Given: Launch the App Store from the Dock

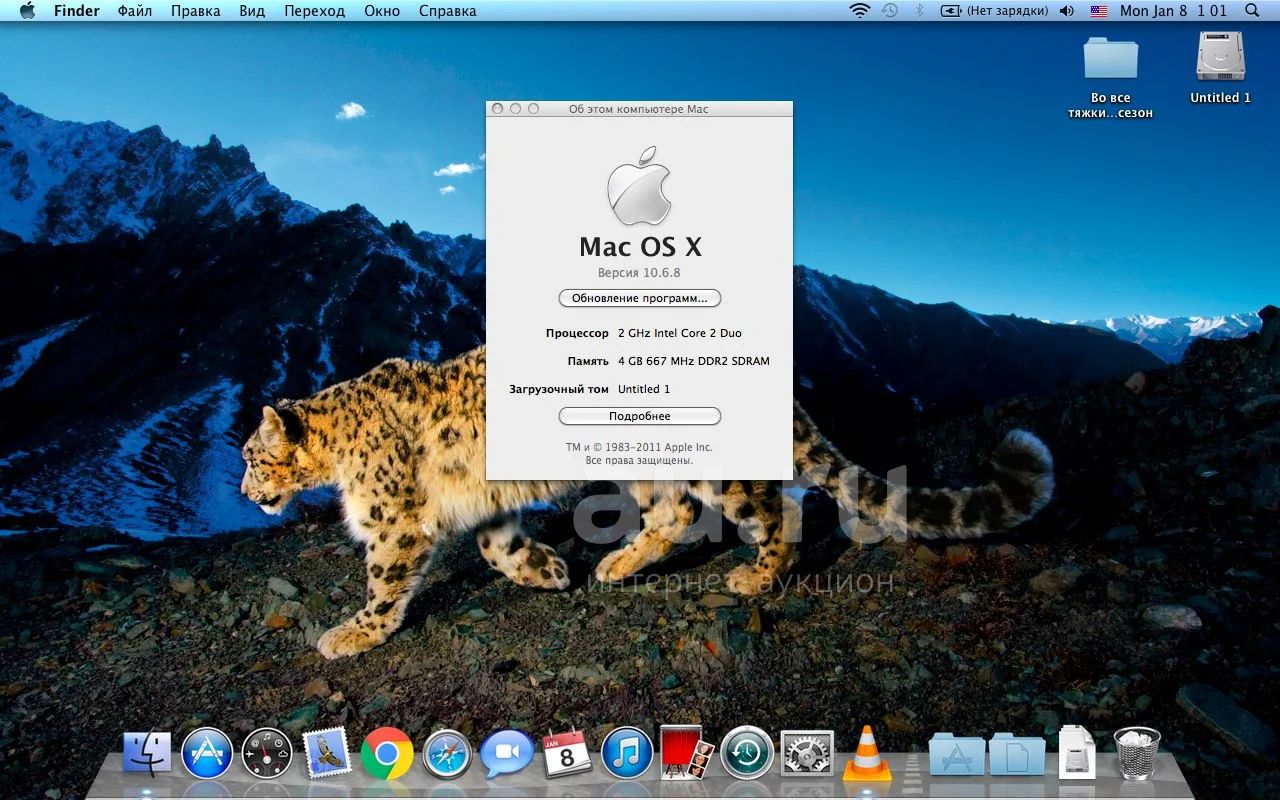Looking at the screenshot, I should click(x=207, y=754).
